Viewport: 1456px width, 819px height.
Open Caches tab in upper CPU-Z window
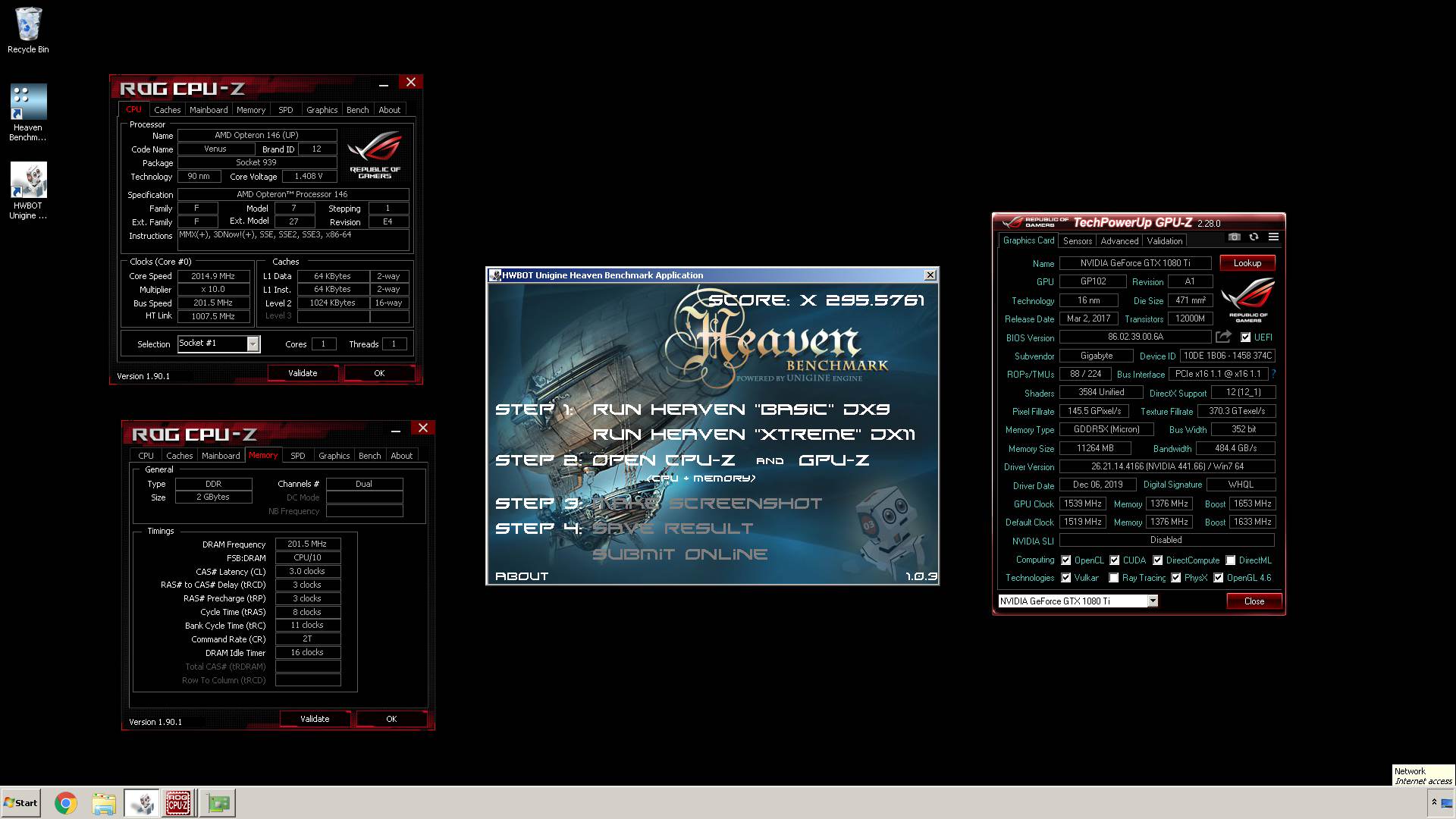pyautogui.click(x=167, y=110)
